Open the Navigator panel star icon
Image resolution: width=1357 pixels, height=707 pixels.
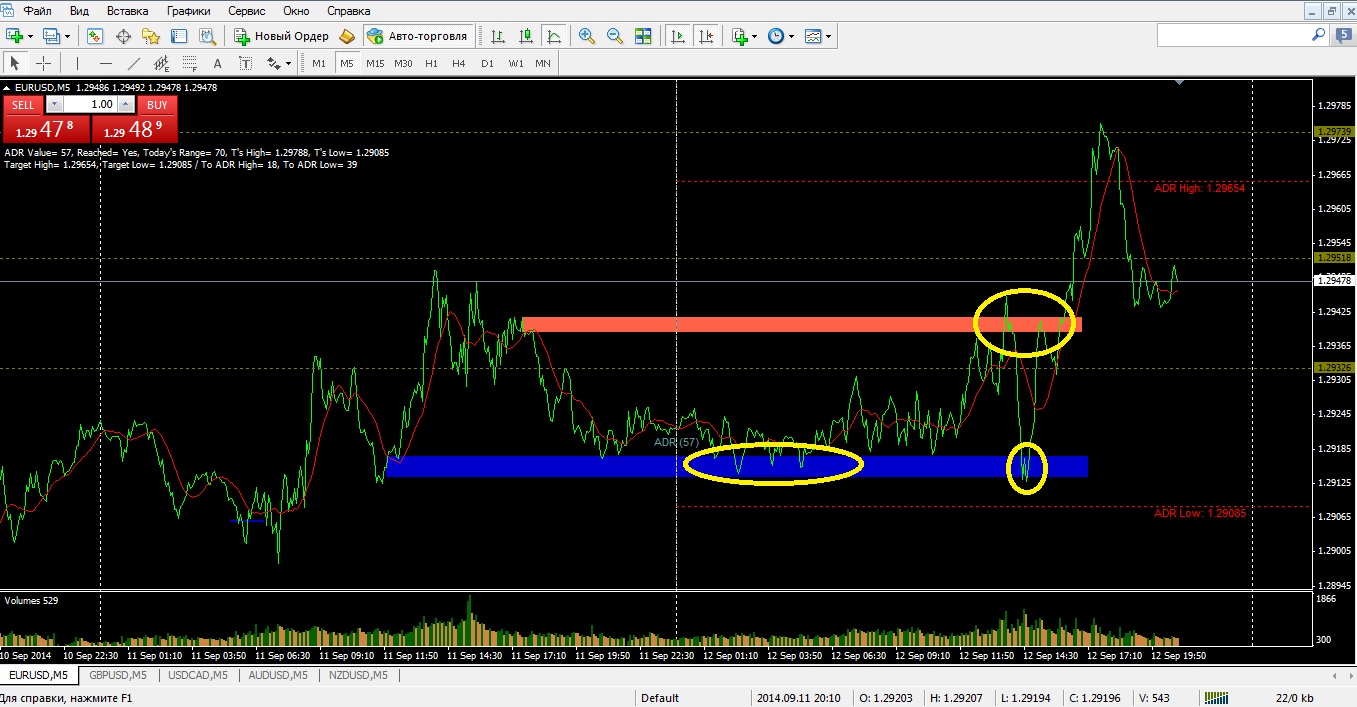pyautogui.click(x=152, y=36)
